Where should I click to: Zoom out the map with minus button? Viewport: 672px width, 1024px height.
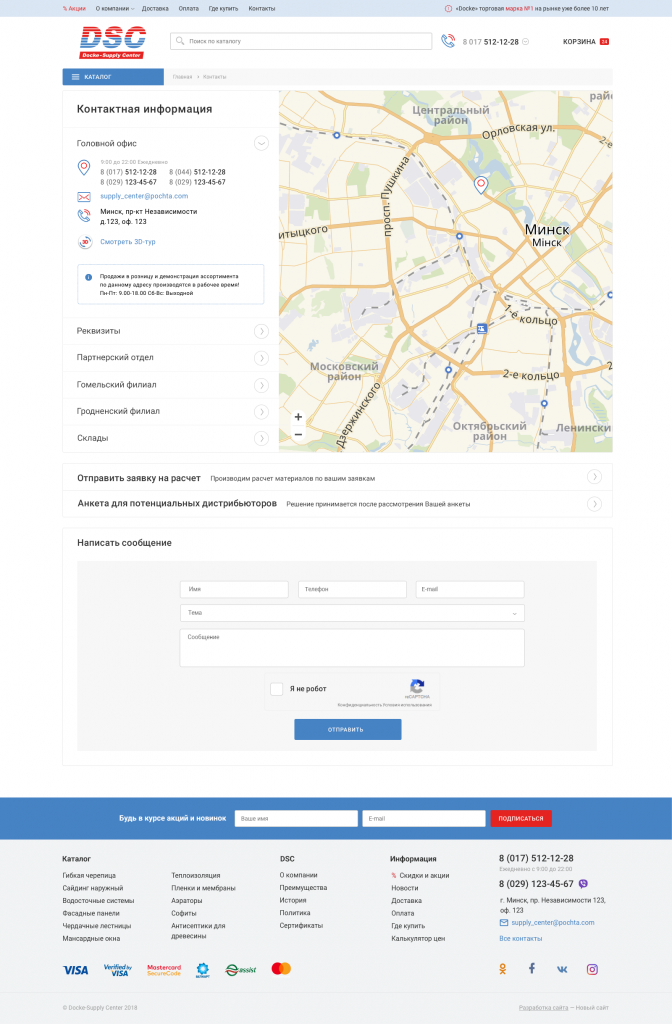[x=298, y=434]
